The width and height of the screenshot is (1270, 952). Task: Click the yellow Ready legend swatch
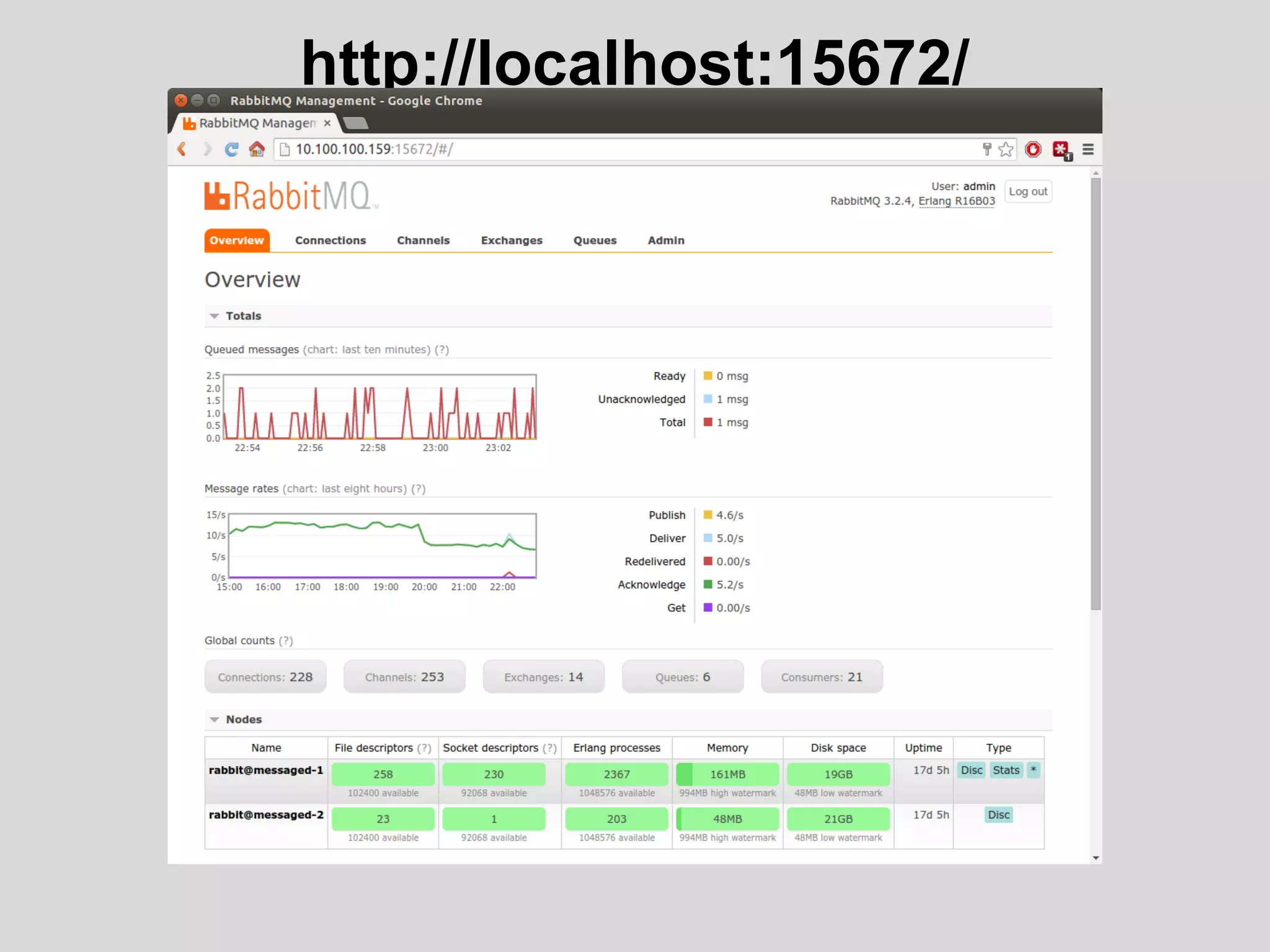pos(708,376)
